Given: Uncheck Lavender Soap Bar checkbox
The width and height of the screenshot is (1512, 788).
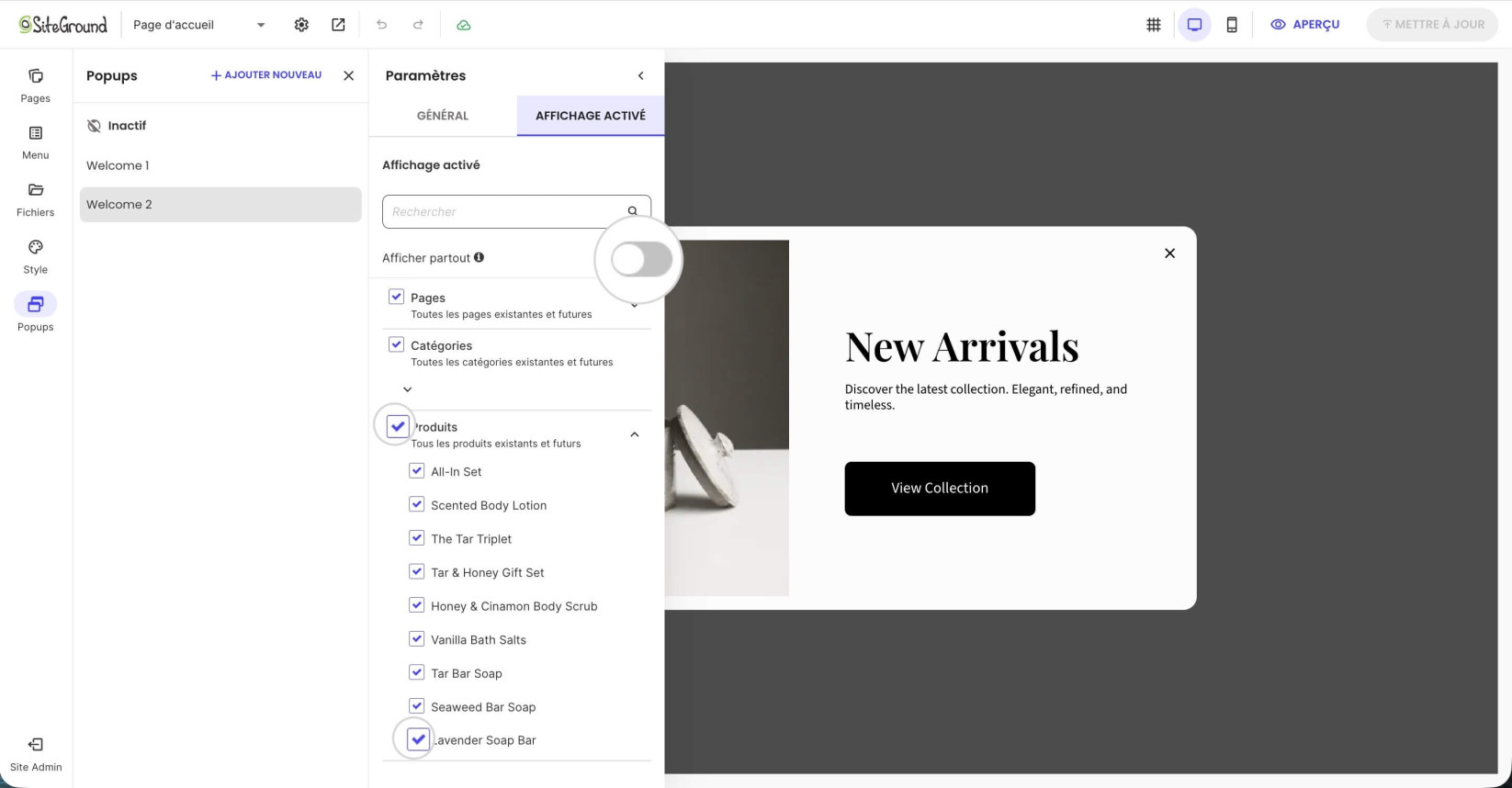Looking at the screenshot, I should (x=418, y=739).
